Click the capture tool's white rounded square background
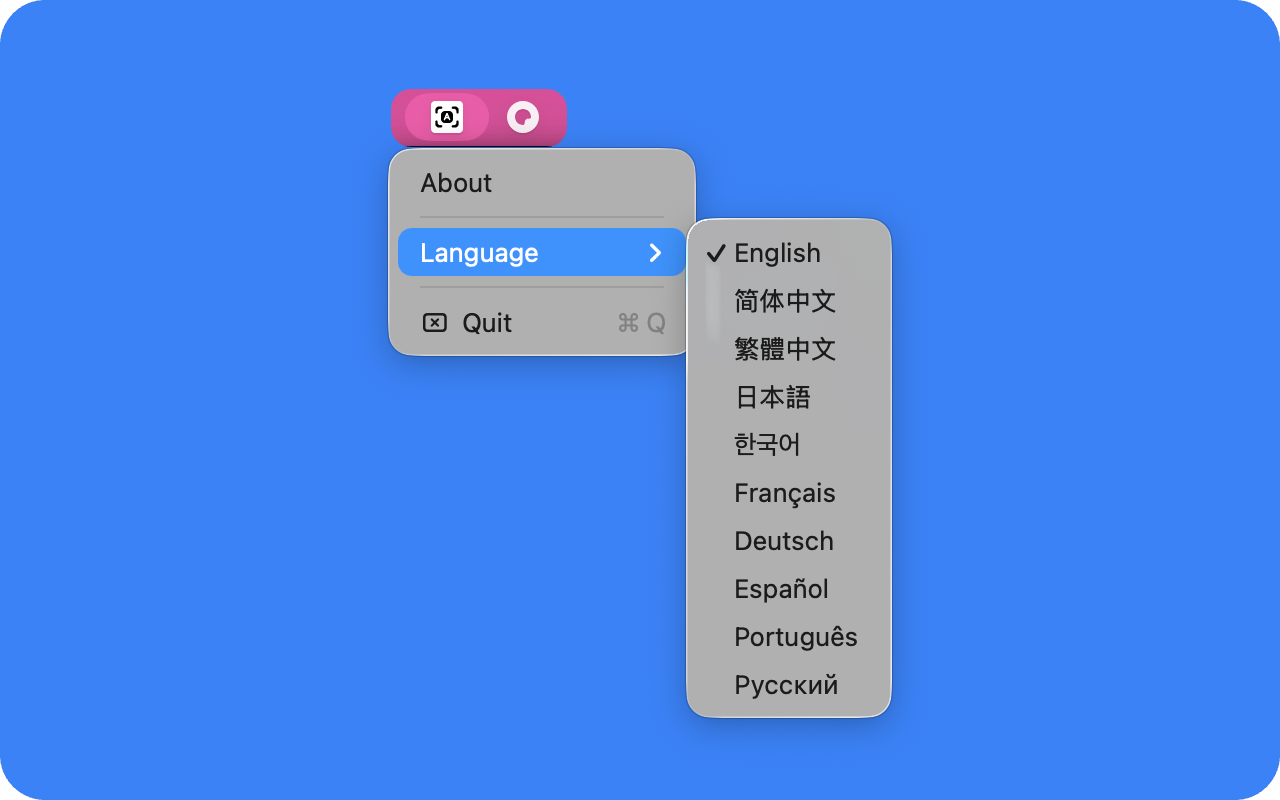The image size is (1280, 800). [x=448, y=117]
